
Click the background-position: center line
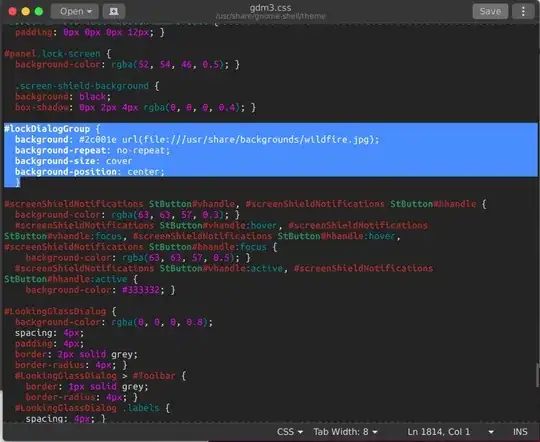[90, 172]
